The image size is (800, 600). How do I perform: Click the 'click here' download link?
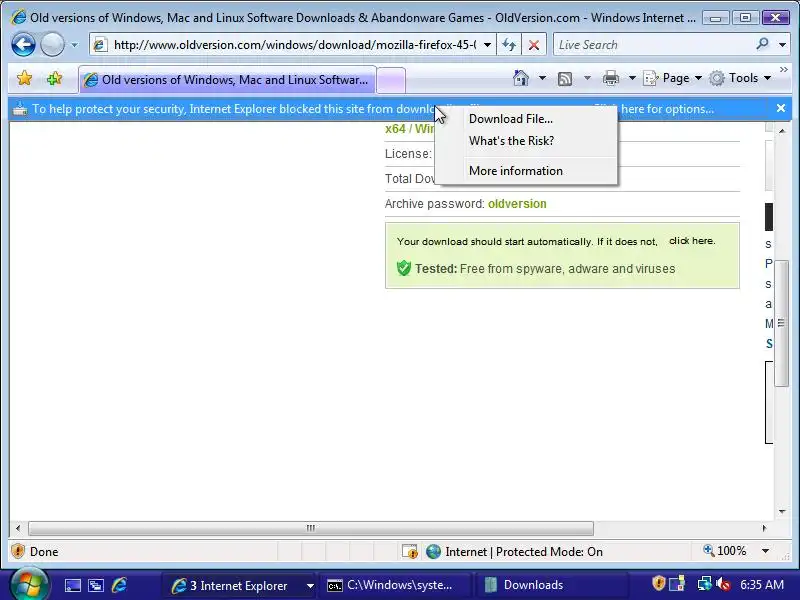(692, 241)
